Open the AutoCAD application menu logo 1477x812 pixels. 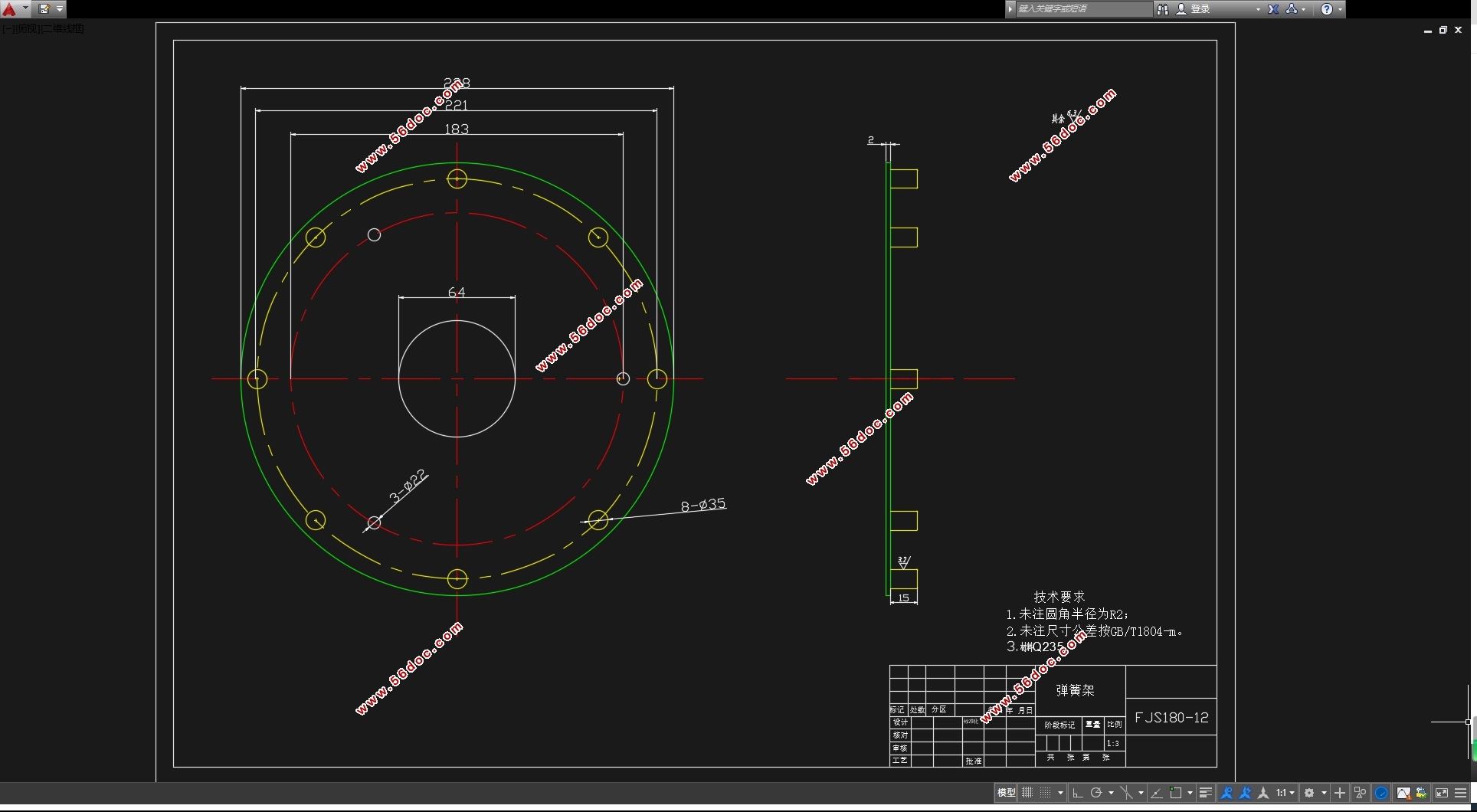click(x=10, y=9)
